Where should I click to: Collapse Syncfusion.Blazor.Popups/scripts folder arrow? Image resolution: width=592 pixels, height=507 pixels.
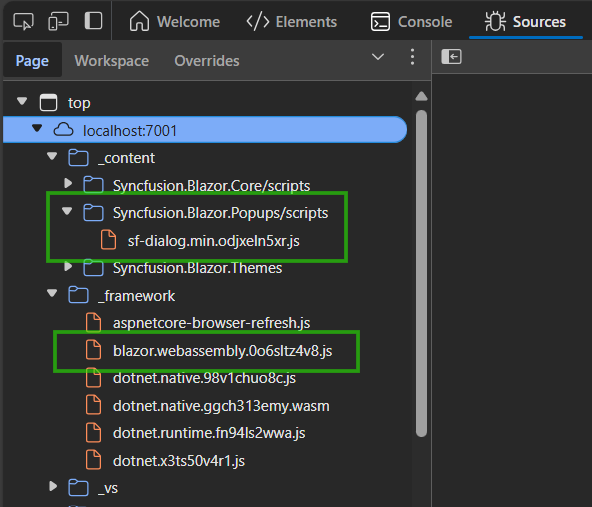point(67,211)
